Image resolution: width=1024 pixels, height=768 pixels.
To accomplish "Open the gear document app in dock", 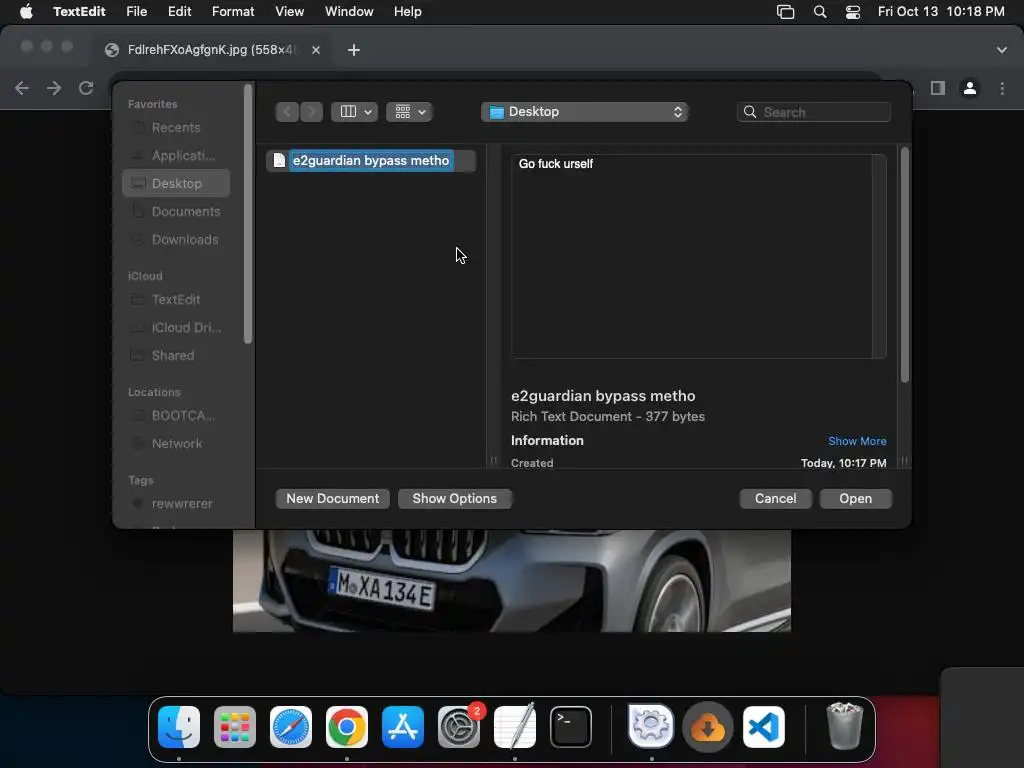I will [x=650, y=726].
